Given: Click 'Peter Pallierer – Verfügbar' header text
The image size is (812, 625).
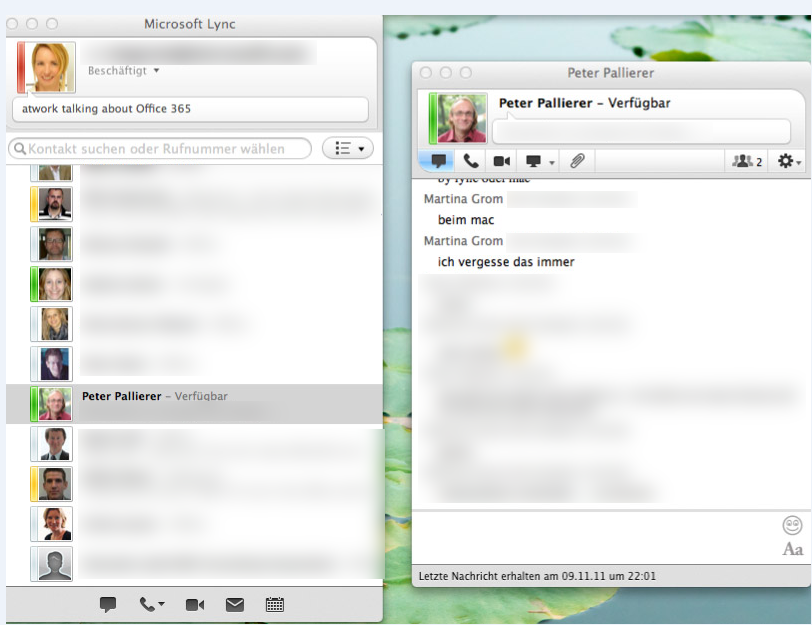Looking at the screenshot, I should 584,103.
